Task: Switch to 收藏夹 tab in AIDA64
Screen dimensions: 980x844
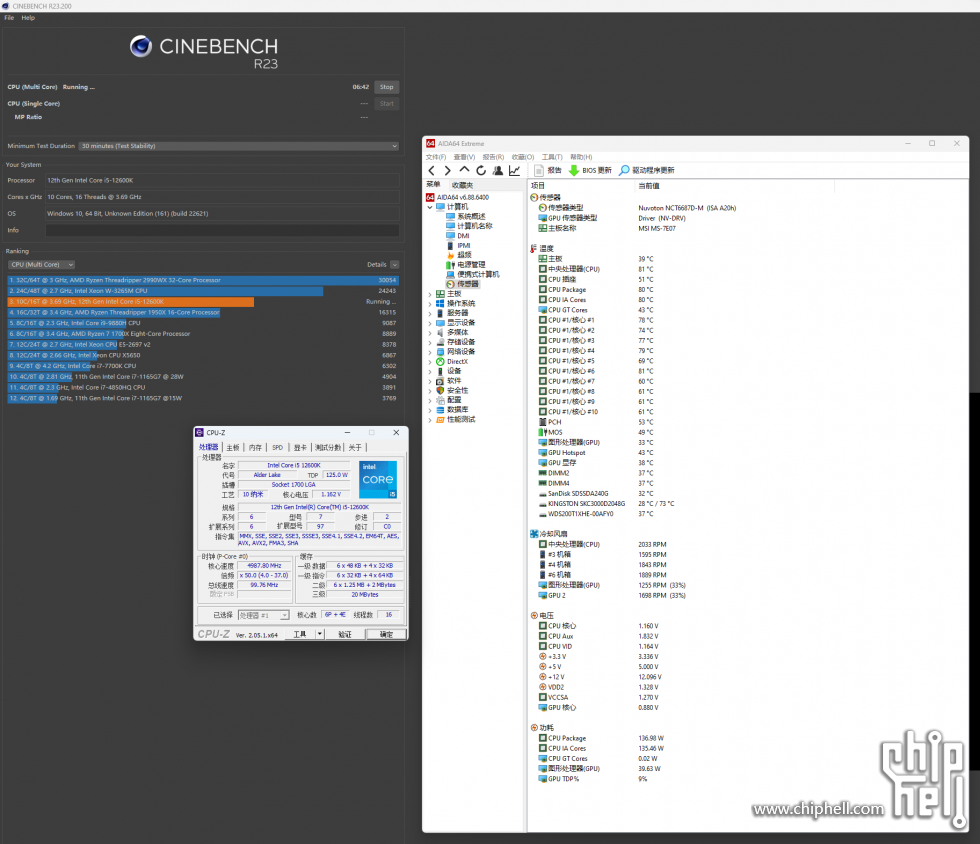Action: [x=462, y=185]
